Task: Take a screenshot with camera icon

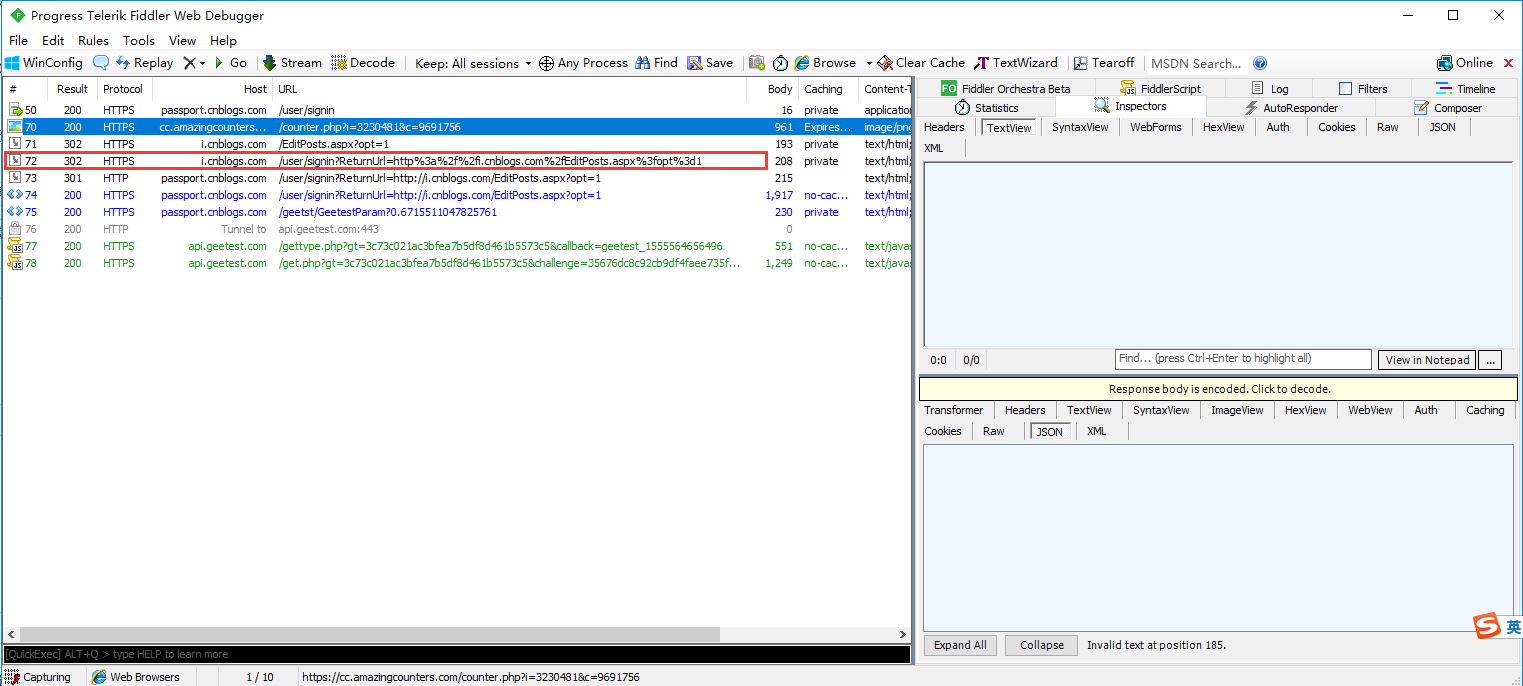Action: [757, 63]
